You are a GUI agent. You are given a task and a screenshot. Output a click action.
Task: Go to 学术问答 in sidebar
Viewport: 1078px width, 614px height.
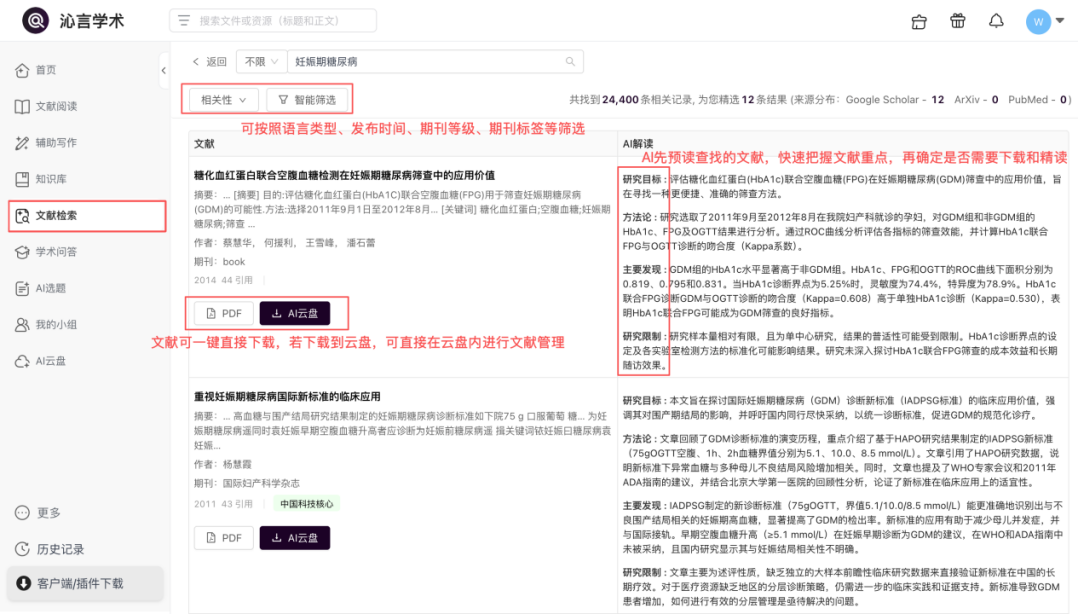click(56, 251)
